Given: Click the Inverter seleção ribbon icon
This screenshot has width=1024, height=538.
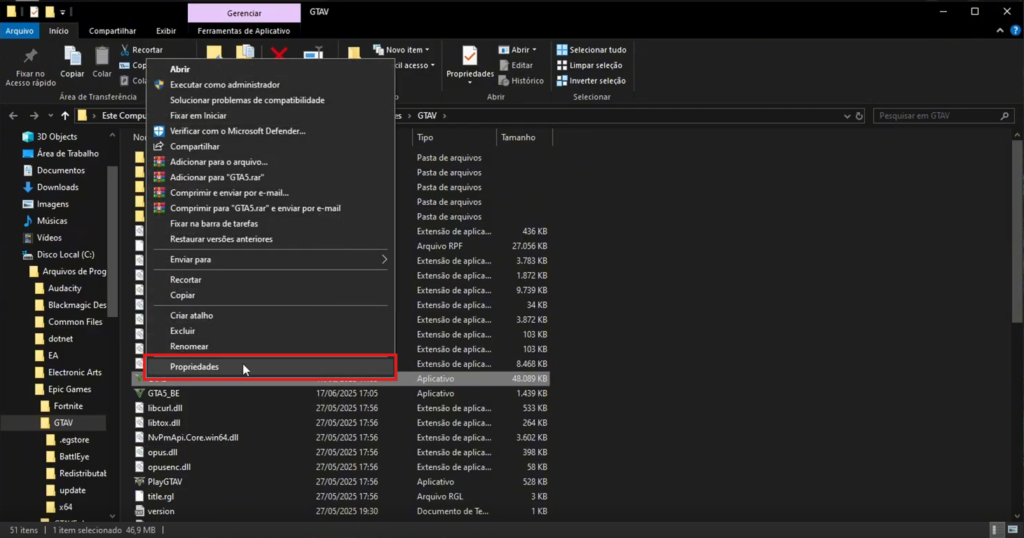Looking at the screenshot, I should point(562,81).
